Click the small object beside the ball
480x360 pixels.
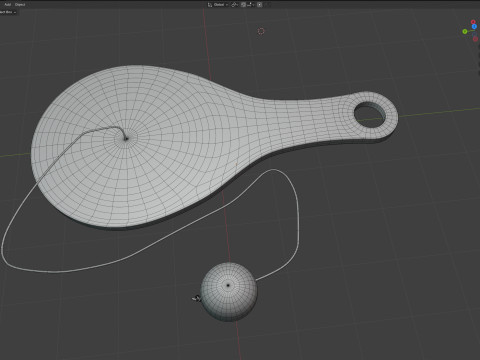pos(196,298)
